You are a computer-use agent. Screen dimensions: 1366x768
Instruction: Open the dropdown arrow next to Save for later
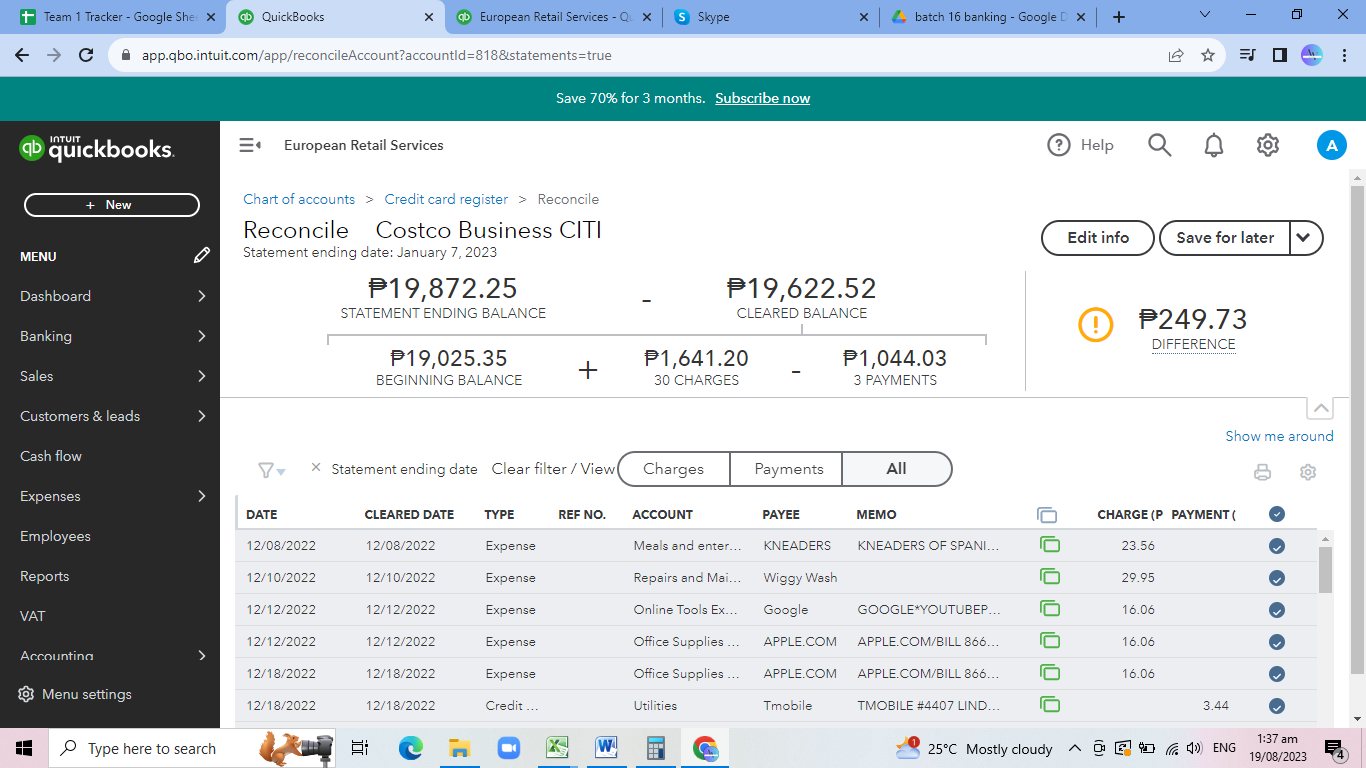point(1305,238)
